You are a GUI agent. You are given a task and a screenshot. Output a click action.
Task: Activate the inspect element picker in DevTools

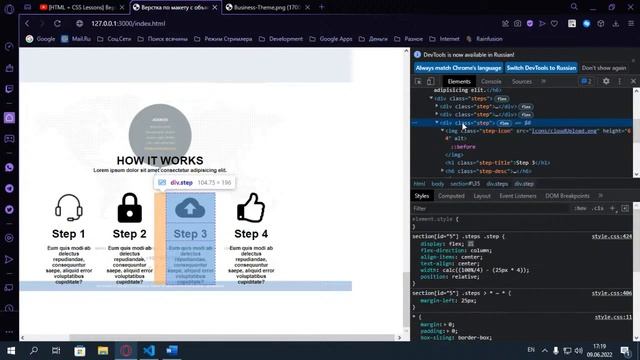(418, 82)
